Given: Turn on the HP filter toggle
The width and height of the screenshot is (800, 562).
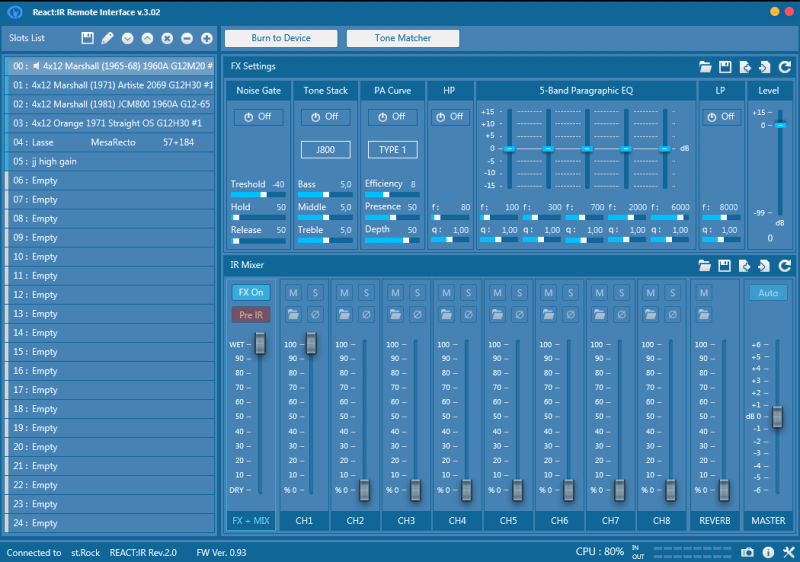Looking at the screenshot, I should click(x=451, y=117).
